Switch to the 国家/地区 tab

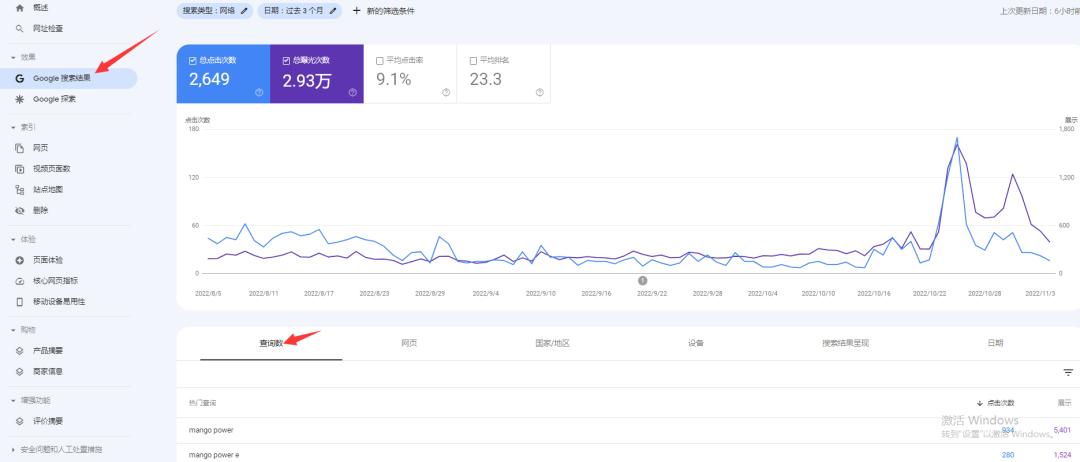[x=552, y=343]
